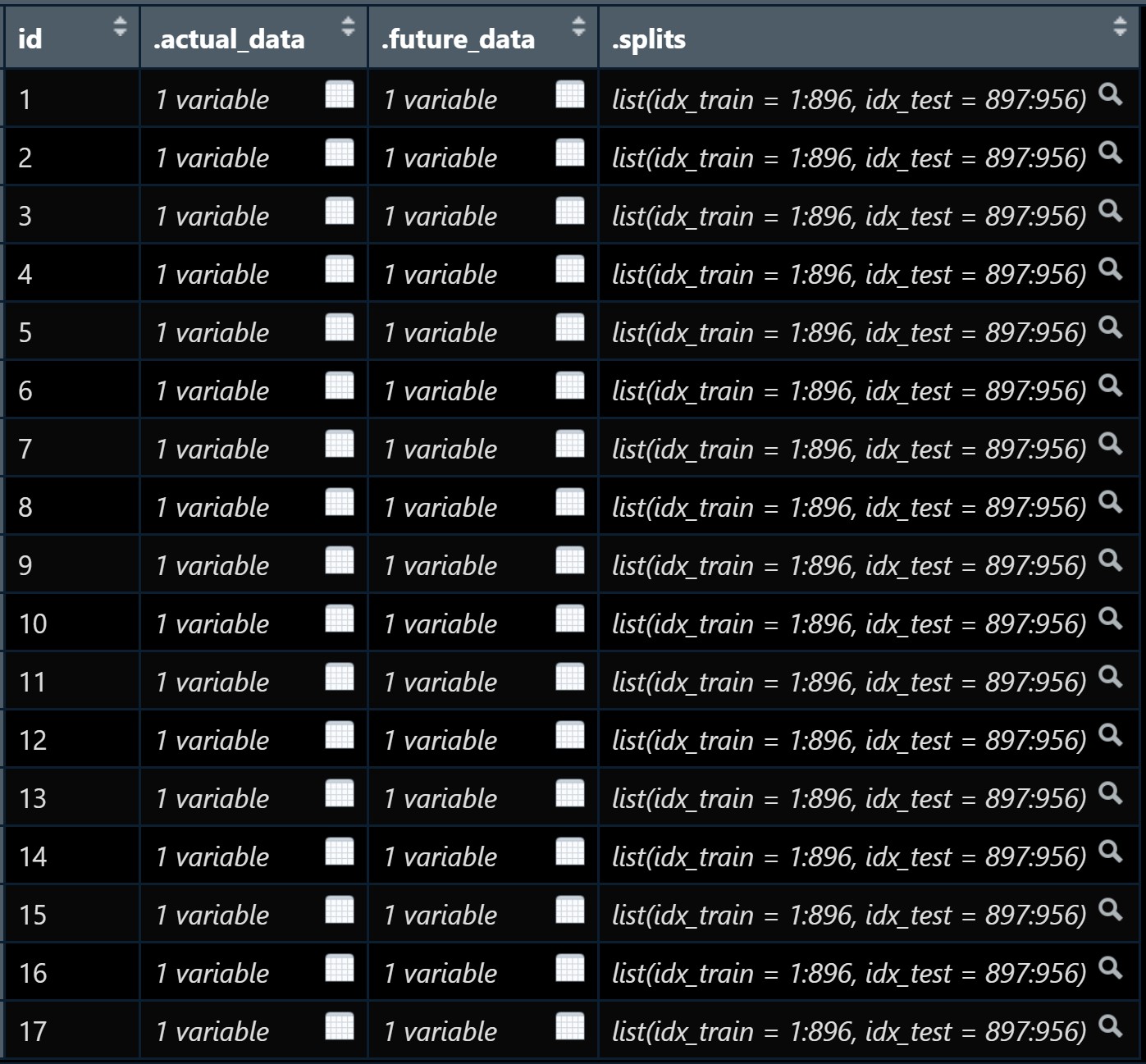The height and width of the screenshot is (1064, 1146).
Task: Open the .actual_data table icon in row 1
Action: [339, 95]
